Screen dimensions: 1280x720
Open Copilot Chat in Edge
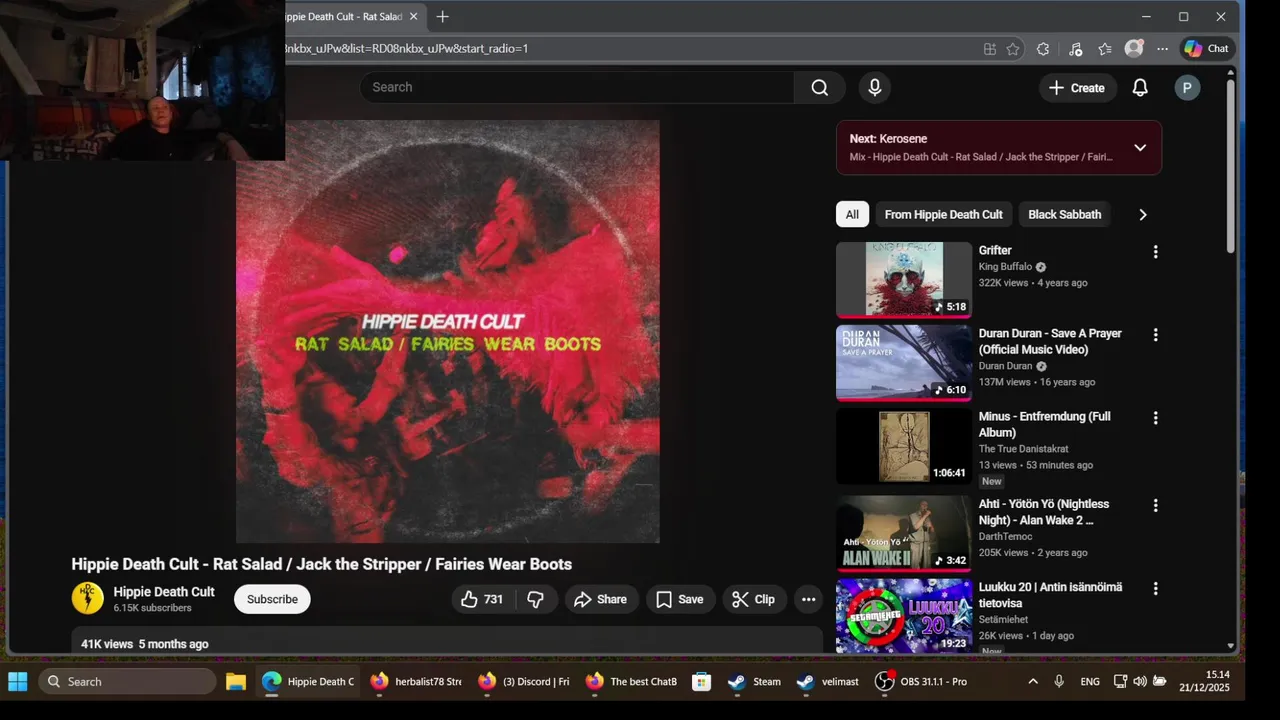(1206, 48)
